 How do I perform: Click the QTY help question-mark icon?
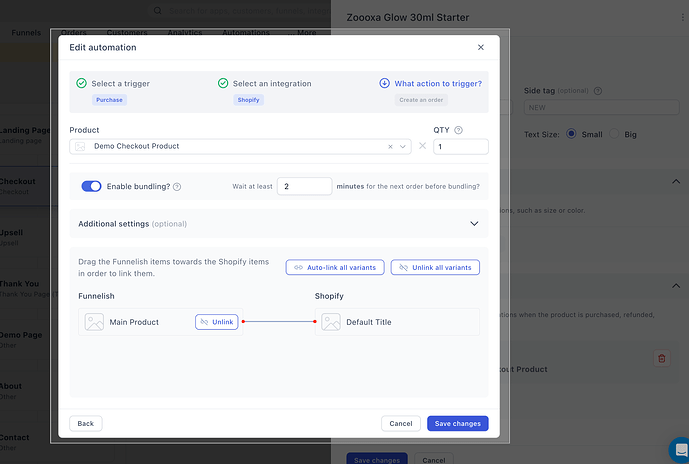(458, 130)
